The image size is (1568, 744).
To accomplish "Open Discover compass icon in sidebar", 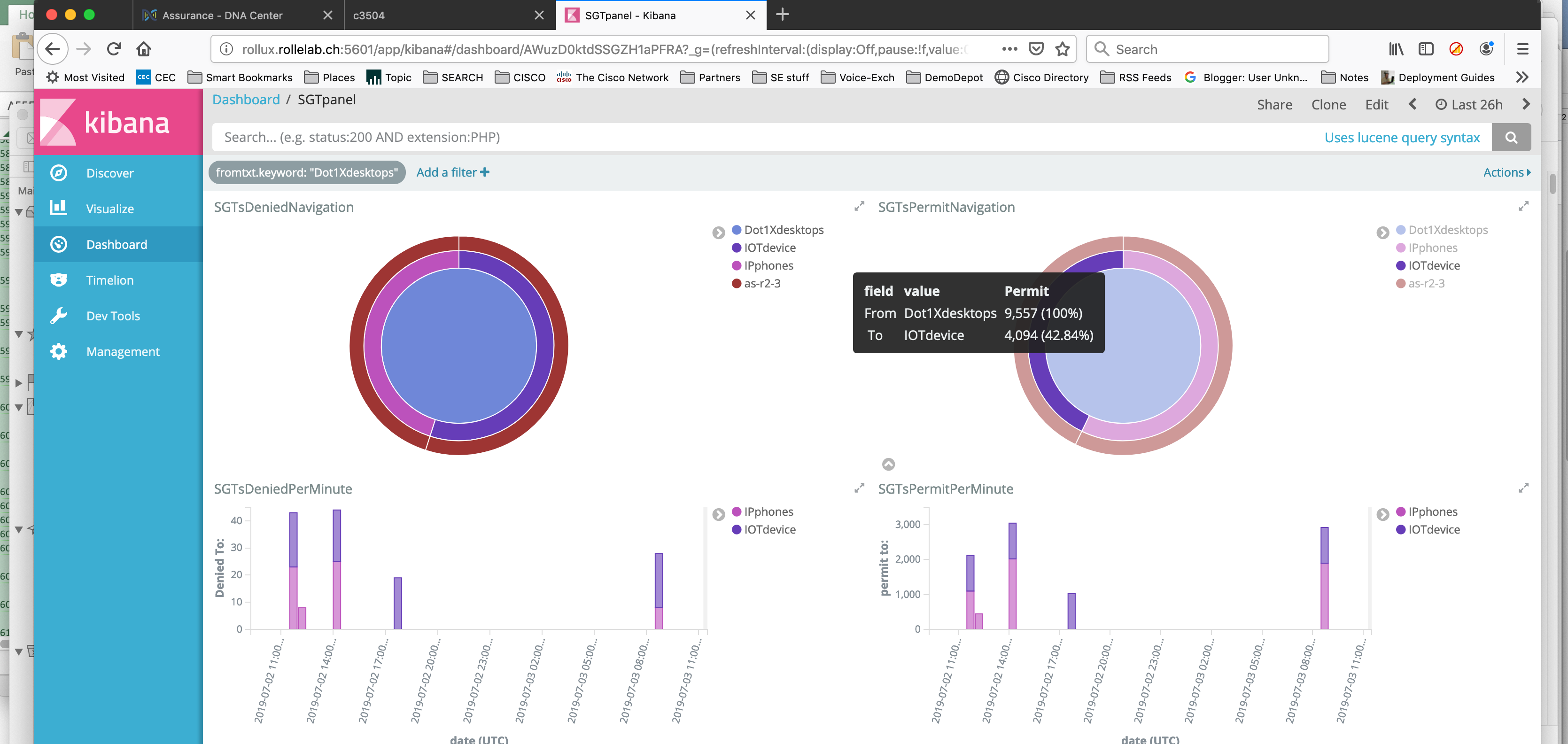I will tap(58, 173).
